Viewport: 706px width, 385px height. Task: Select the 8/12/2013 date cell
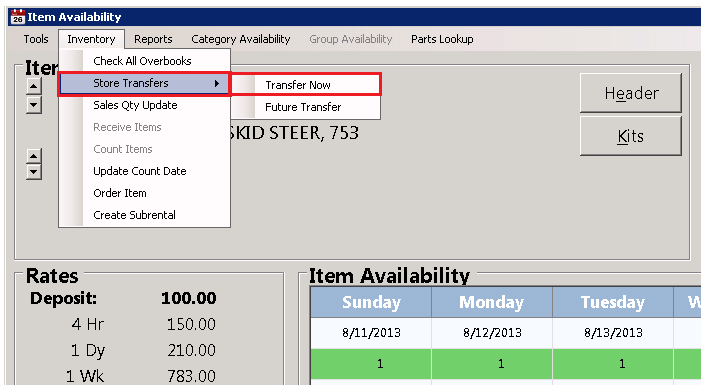pyautogui.click(x=492, y=333)
